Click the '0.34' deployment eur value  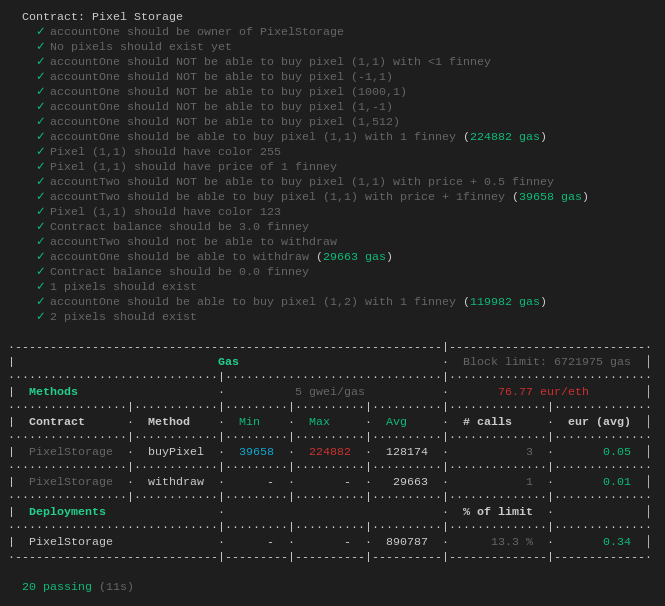(617, 542)
